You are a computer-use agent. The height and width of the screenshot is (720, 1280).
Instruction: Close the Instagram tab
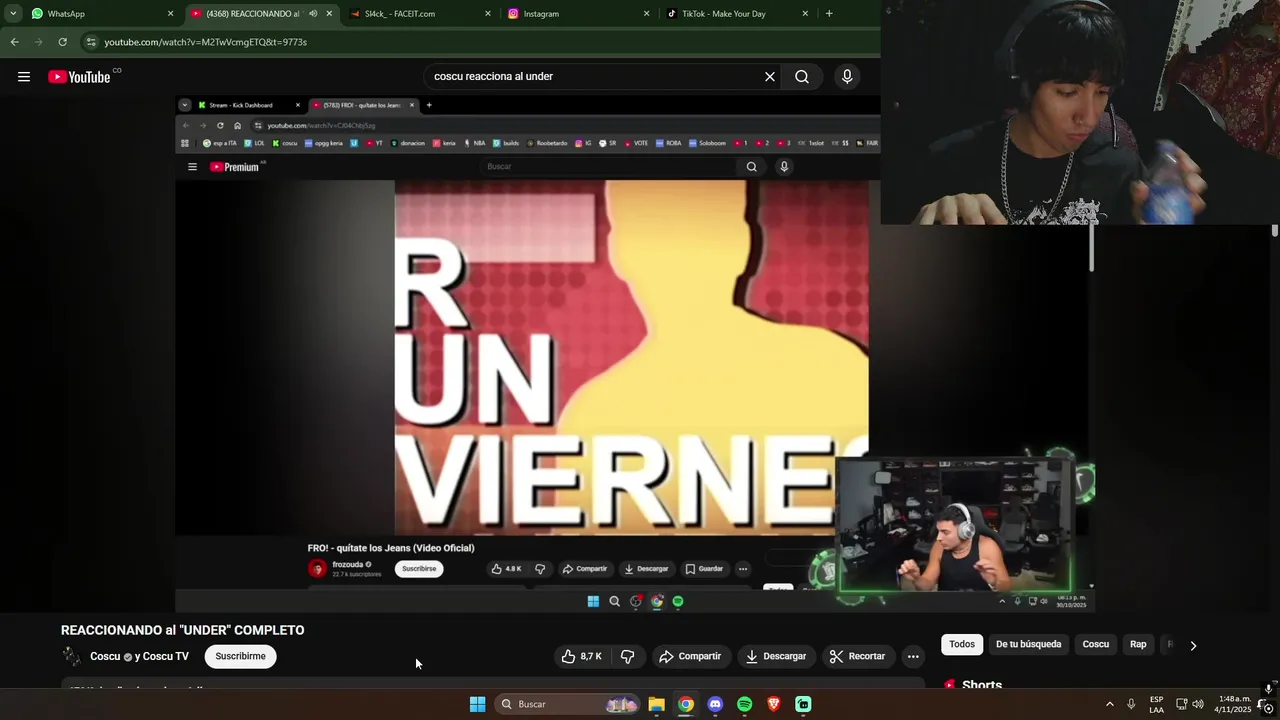coord(647,14)
